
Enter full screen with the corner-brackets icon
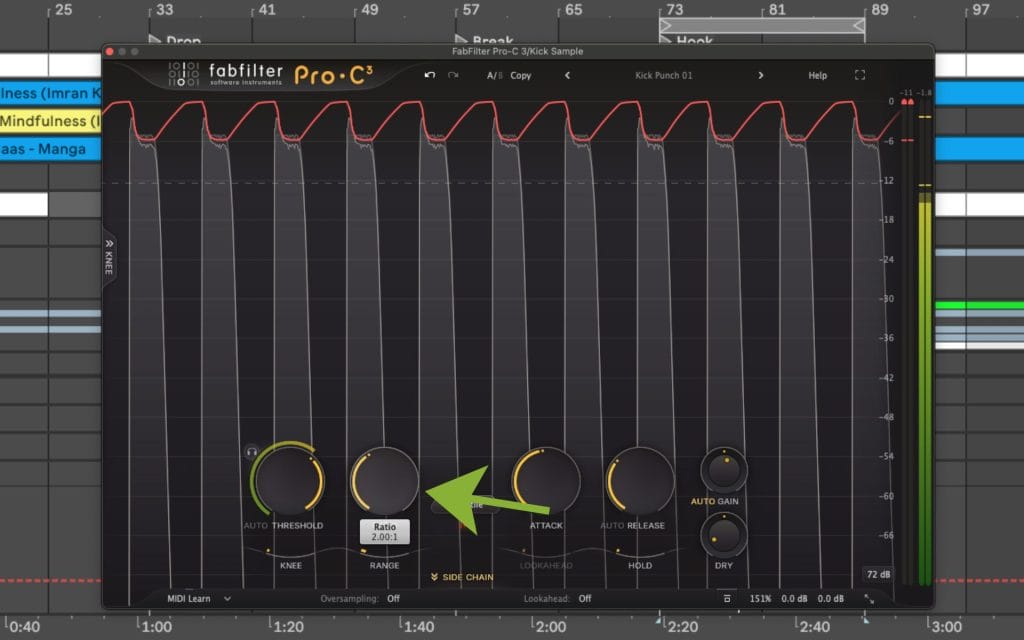[860, 75]
